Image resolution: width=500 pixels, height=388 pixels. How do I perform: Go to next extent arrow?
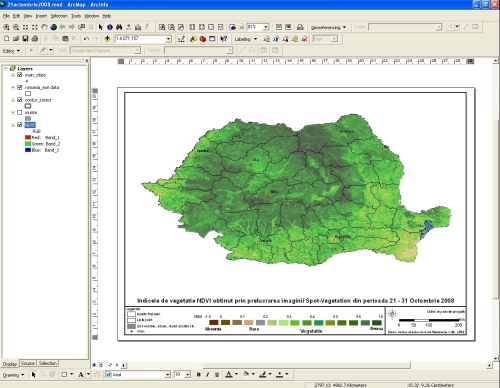point(71,27)
